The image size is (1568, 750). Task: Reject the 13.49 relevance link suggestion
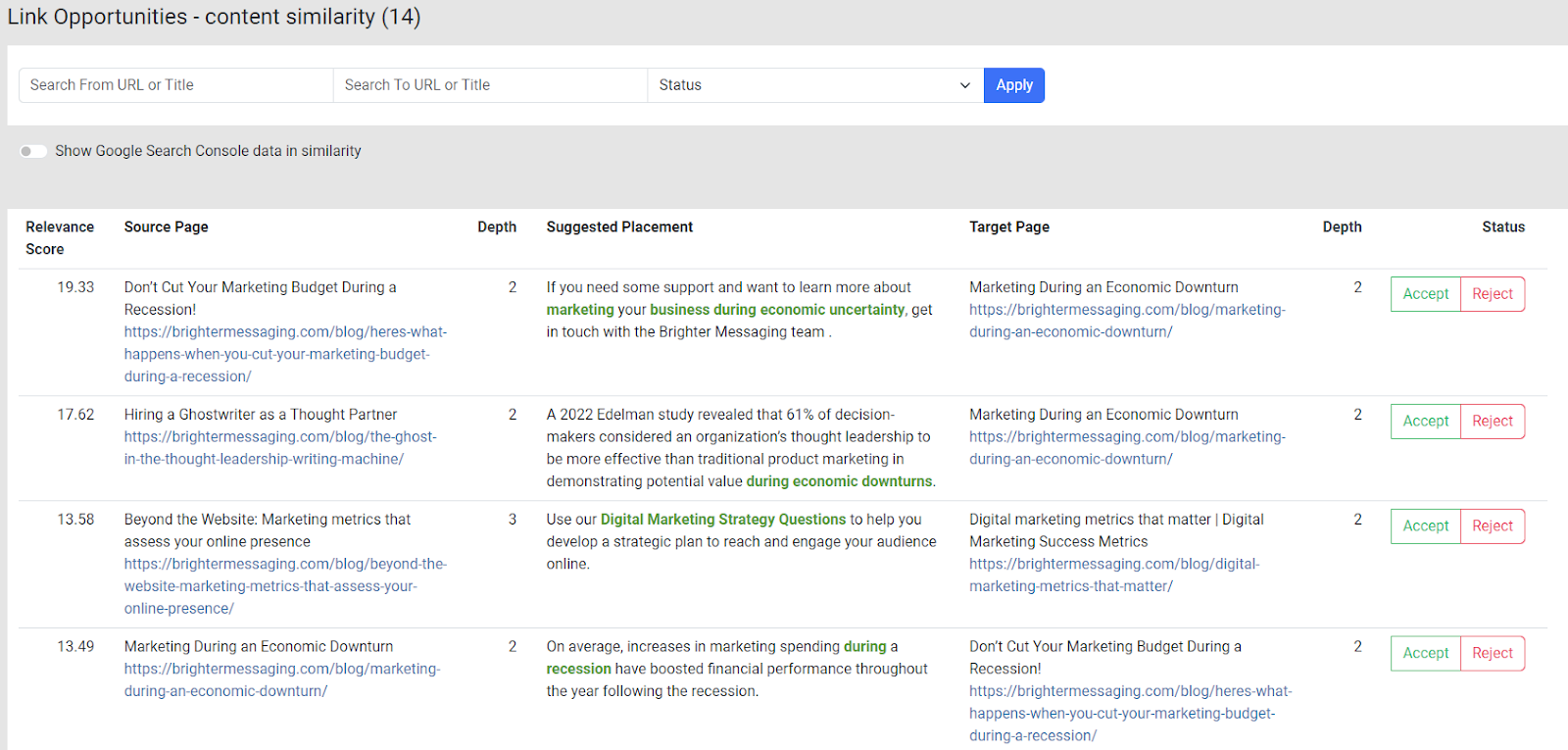click(x=1492, y=654)
